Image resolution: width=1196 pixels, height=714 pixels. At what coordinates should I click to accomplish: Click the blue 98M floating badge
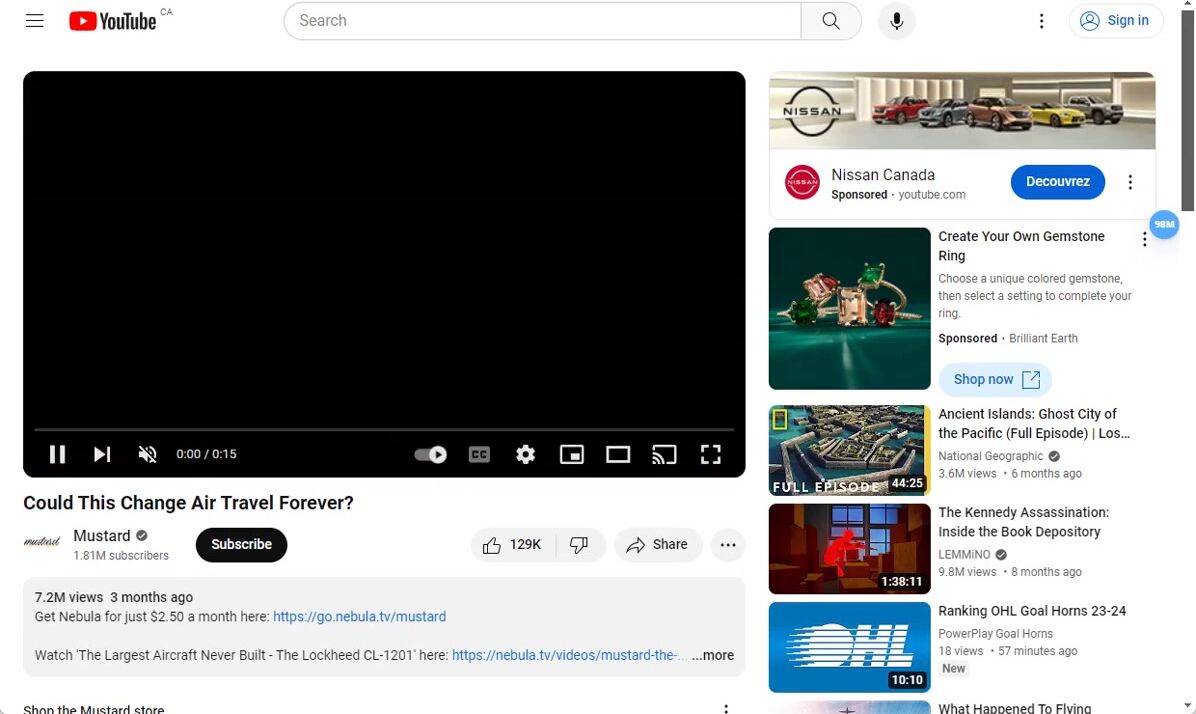pyautogui.click(x=1164, y=224)
